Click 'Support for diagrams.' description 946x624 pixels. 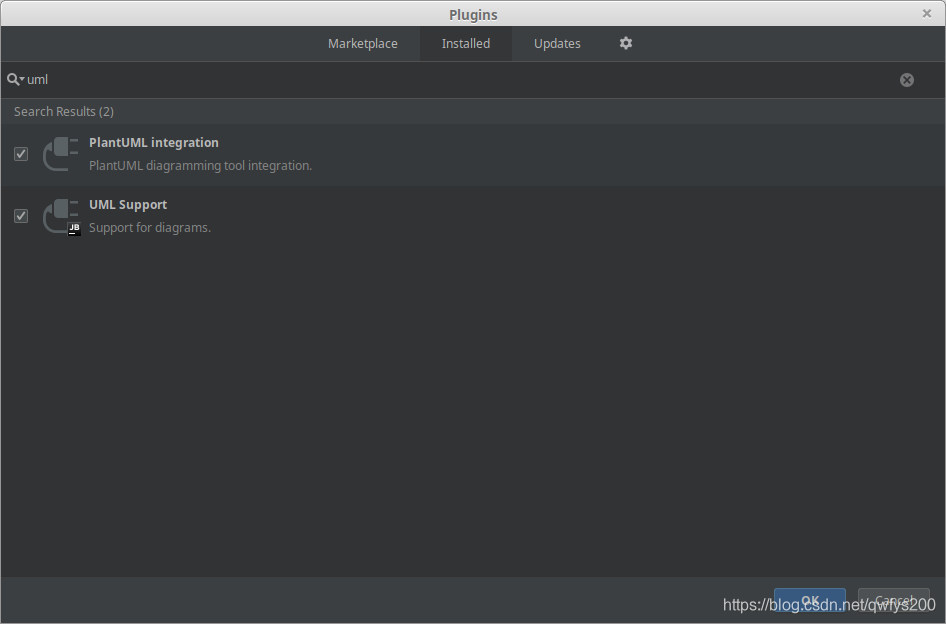click(x=150, y=228)
